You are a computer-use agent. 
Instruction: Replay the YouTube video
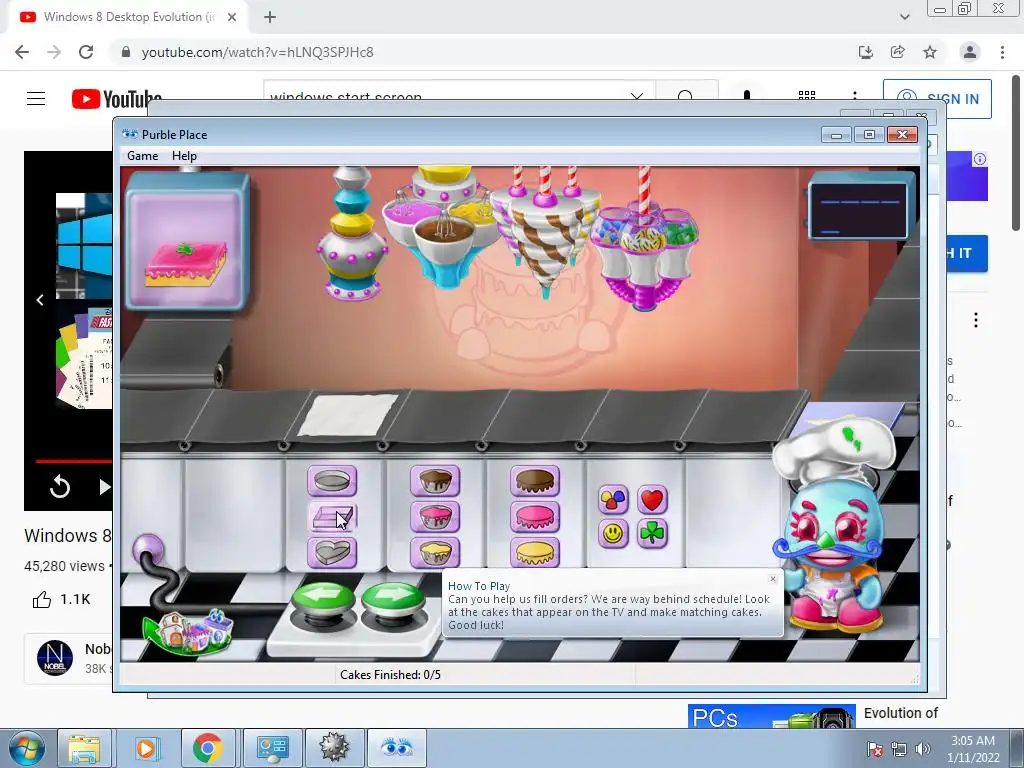pyautogui.click(x=60, y=487)
